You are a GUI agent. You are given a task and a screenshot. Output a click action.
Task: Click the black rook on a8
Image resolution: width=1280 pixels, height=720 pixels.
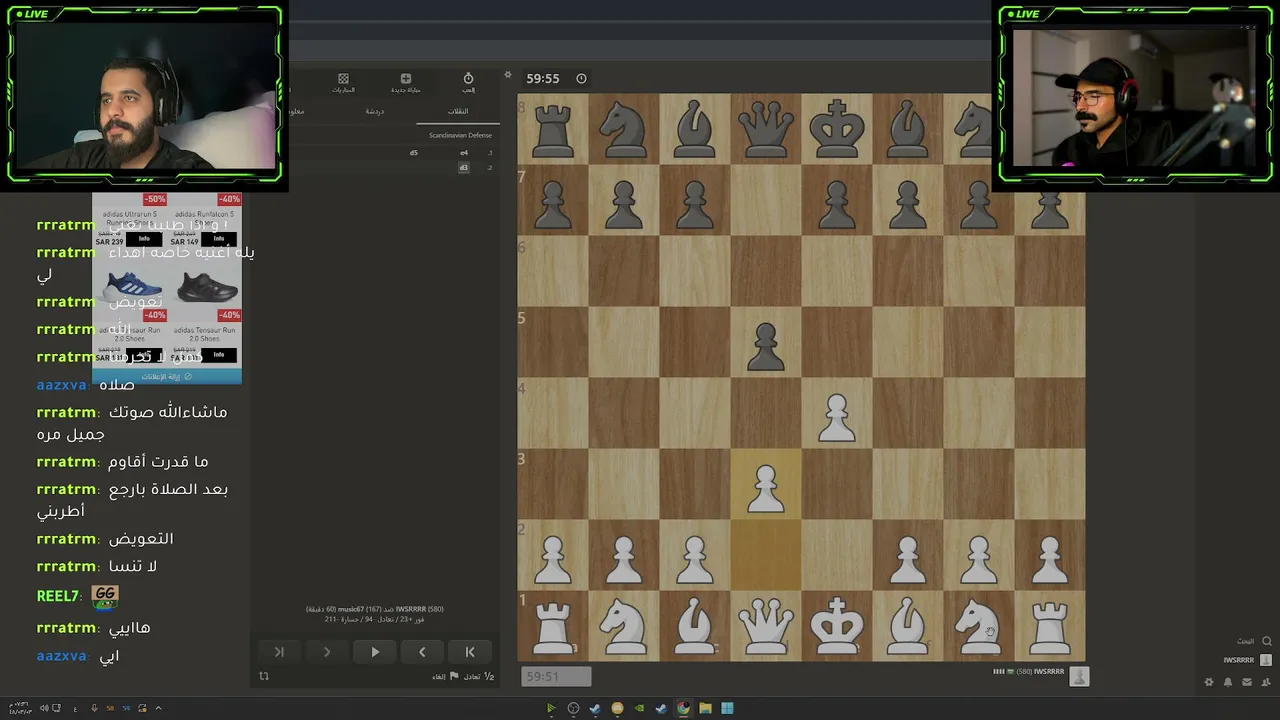pos(553,131)
